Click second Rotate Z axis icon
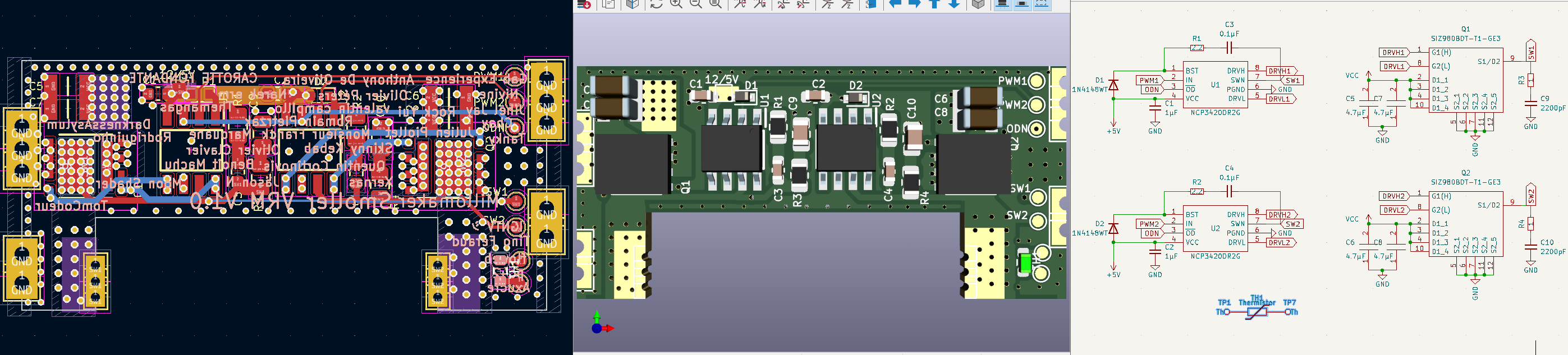 pos(847,4)
